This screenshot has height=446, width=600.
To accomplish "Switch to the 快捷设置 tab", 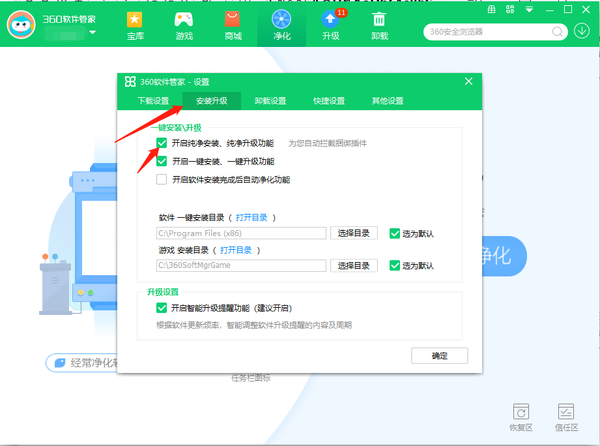I will click(x=328, y=101).
